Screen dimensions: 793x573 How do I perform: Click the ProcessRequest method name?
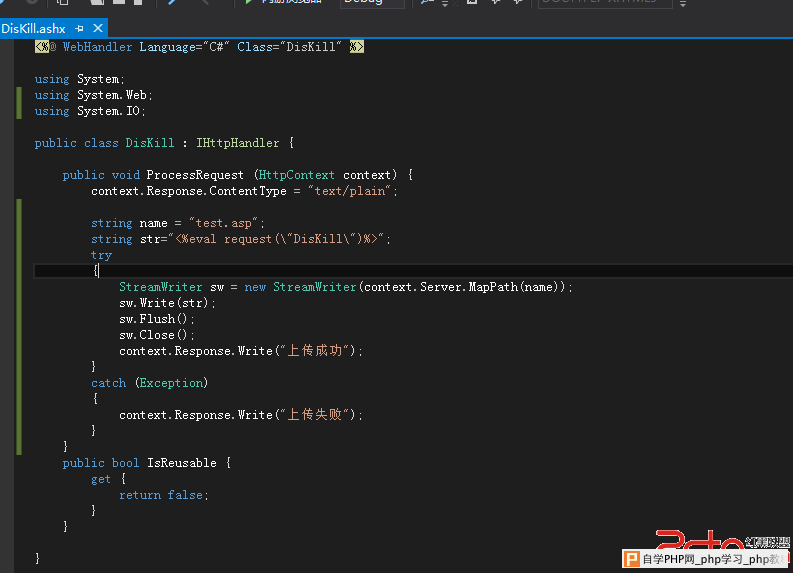tap(195, 175)
